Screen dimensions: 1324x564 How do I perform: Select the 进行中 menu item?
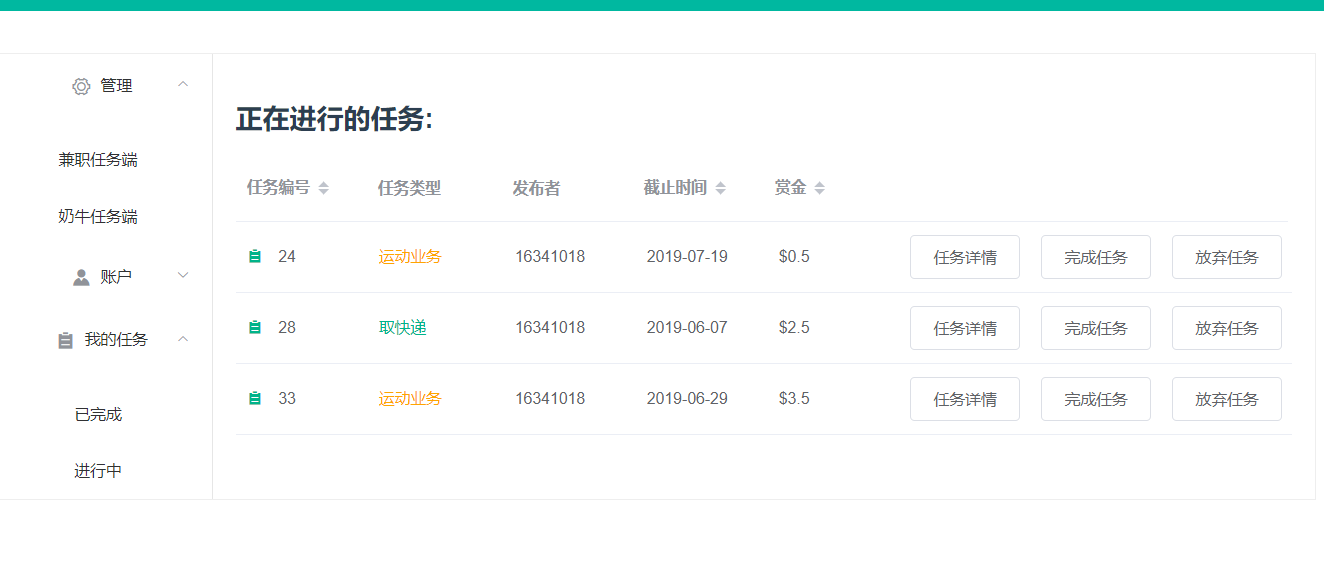[x=98, y=471]
